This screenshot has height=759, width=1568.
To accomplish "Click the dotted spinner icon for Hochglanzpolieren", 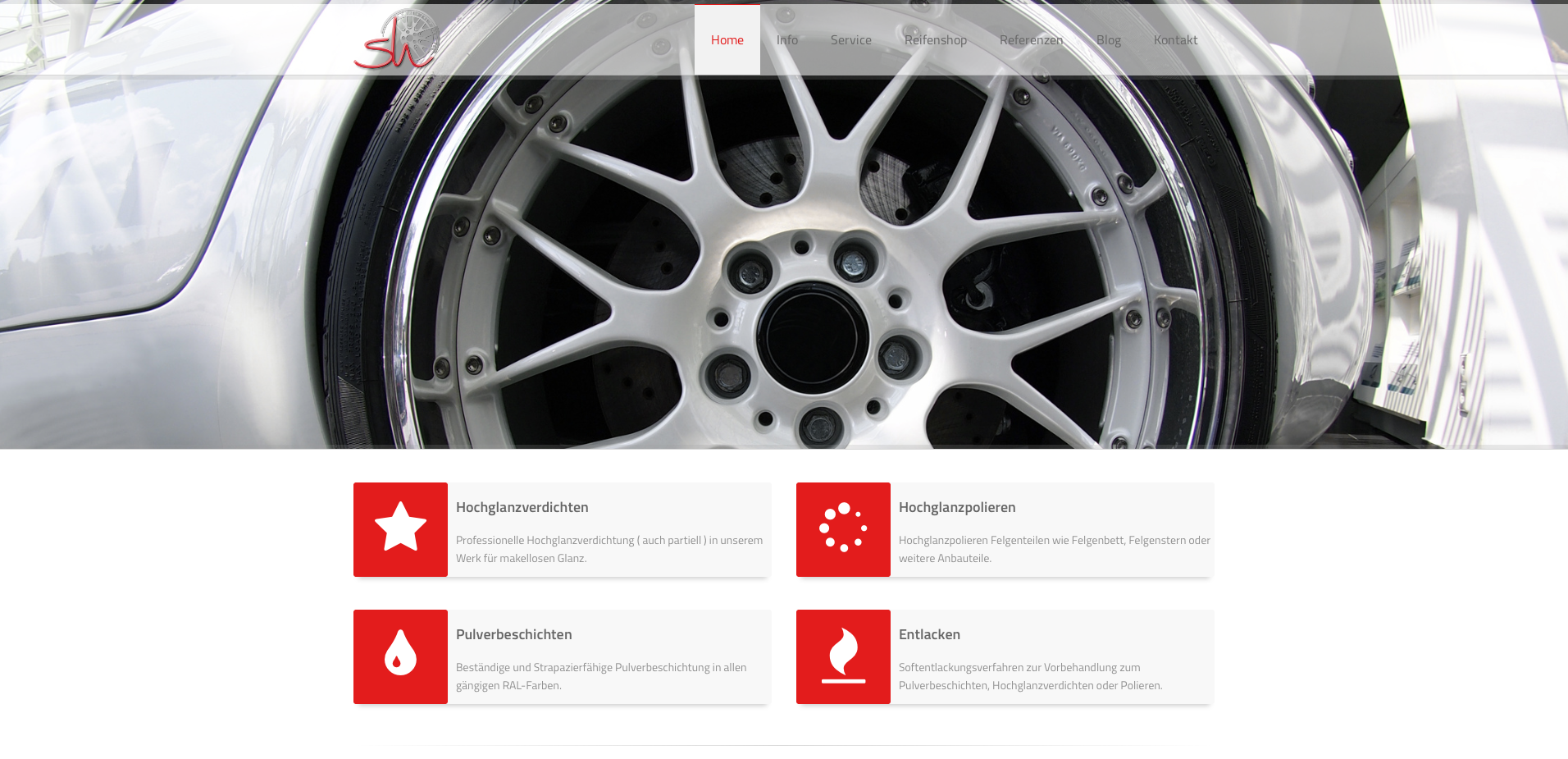I will 843,529.
